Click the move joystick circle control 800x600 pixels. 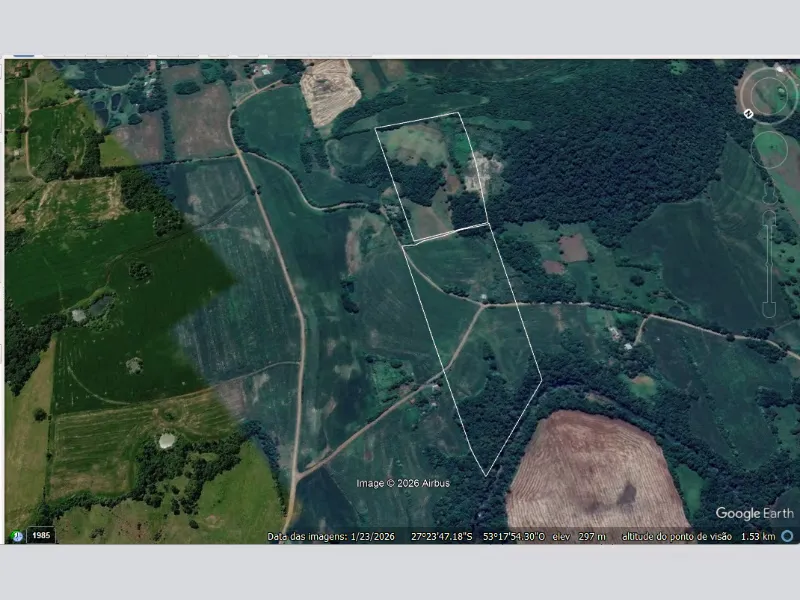(769, 149)
